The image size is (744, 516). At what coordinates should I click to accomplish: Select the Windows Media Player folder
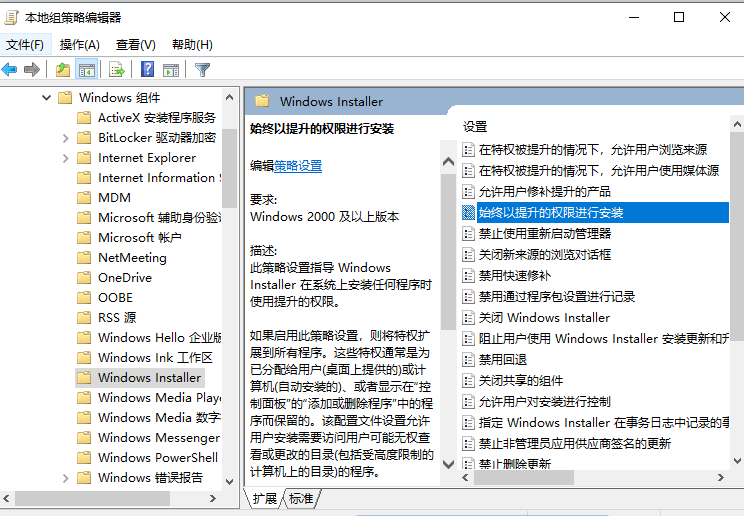(149, 397)
